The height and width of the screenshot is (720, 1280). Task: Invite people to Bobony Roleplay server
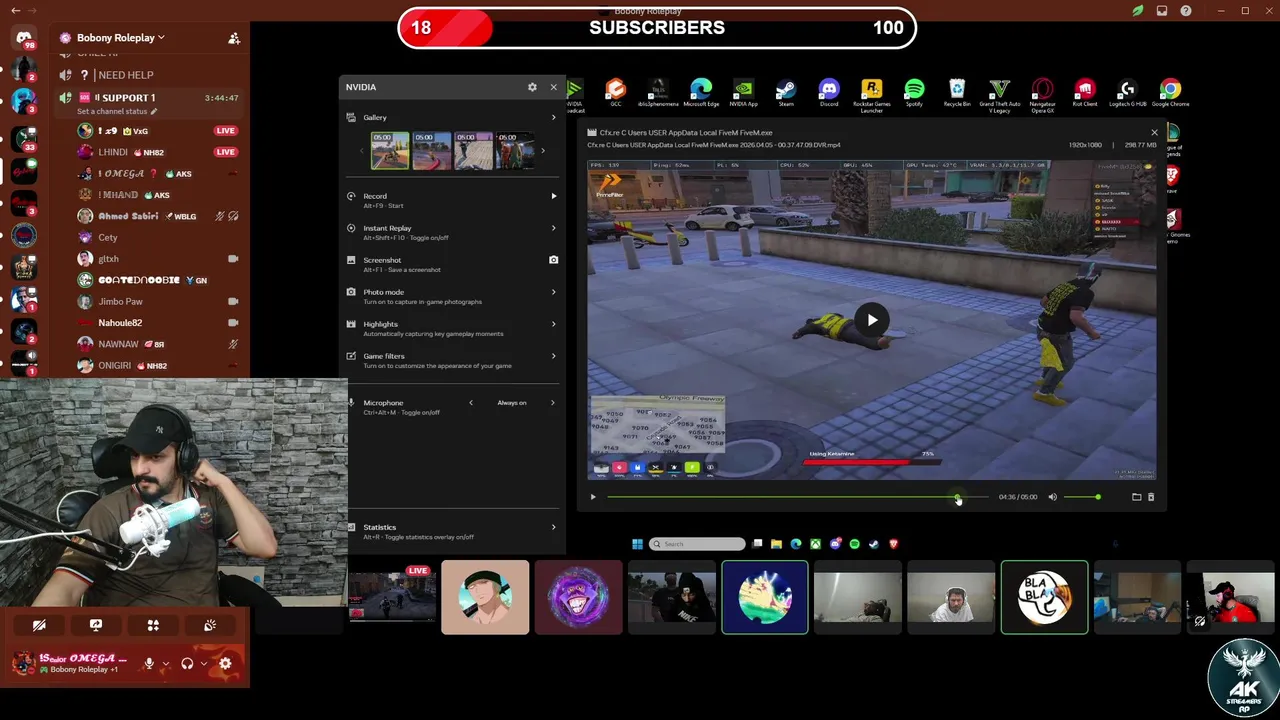[234, 38]
